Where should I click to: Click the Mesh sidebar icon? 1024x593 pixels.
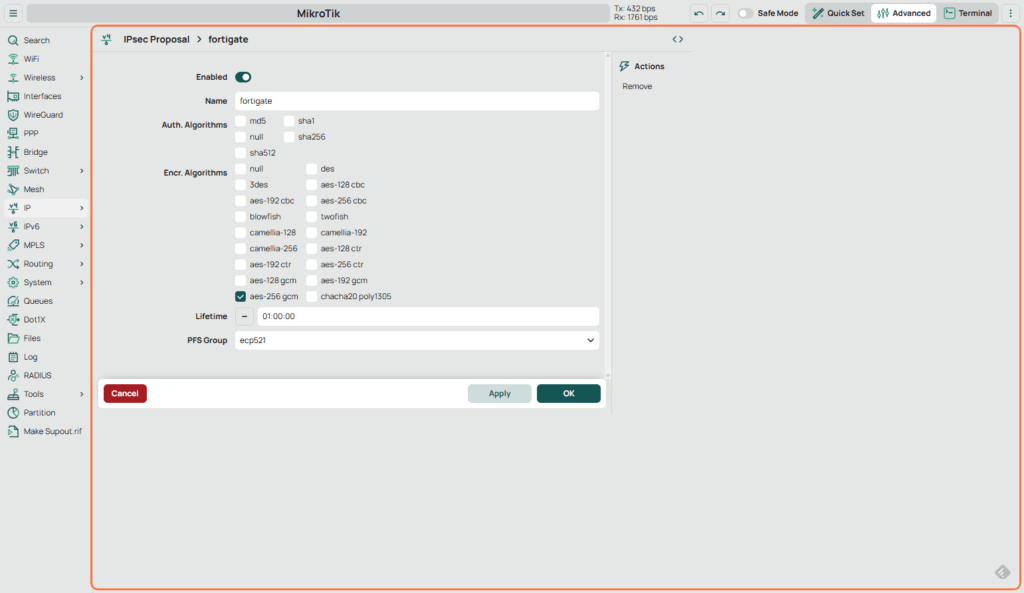coord(13,189)
